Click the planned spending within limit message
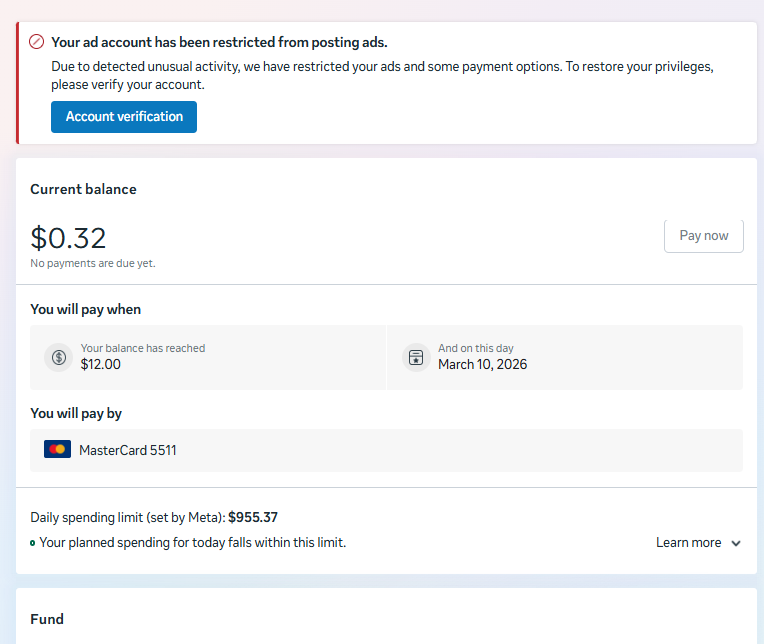Viewport: 764px width, 644px height. coord(192,543)
